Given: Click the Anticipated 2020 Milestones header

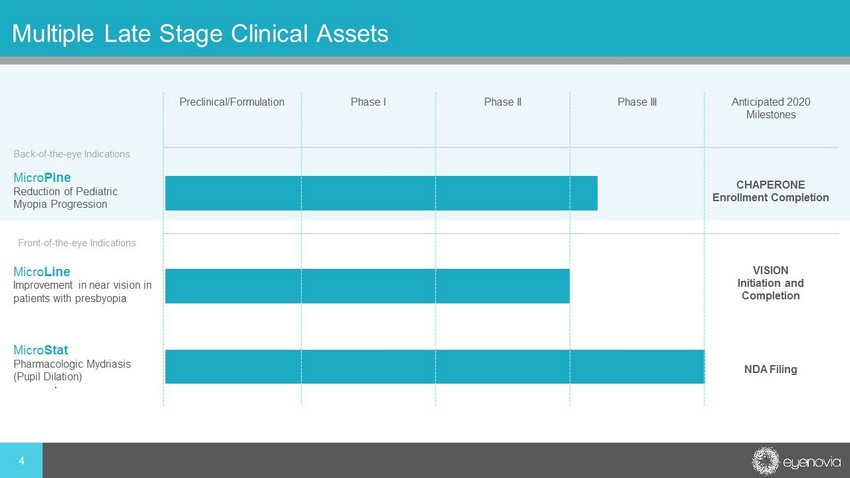Looking at the screenshot, I should click(x=770, y=108).
